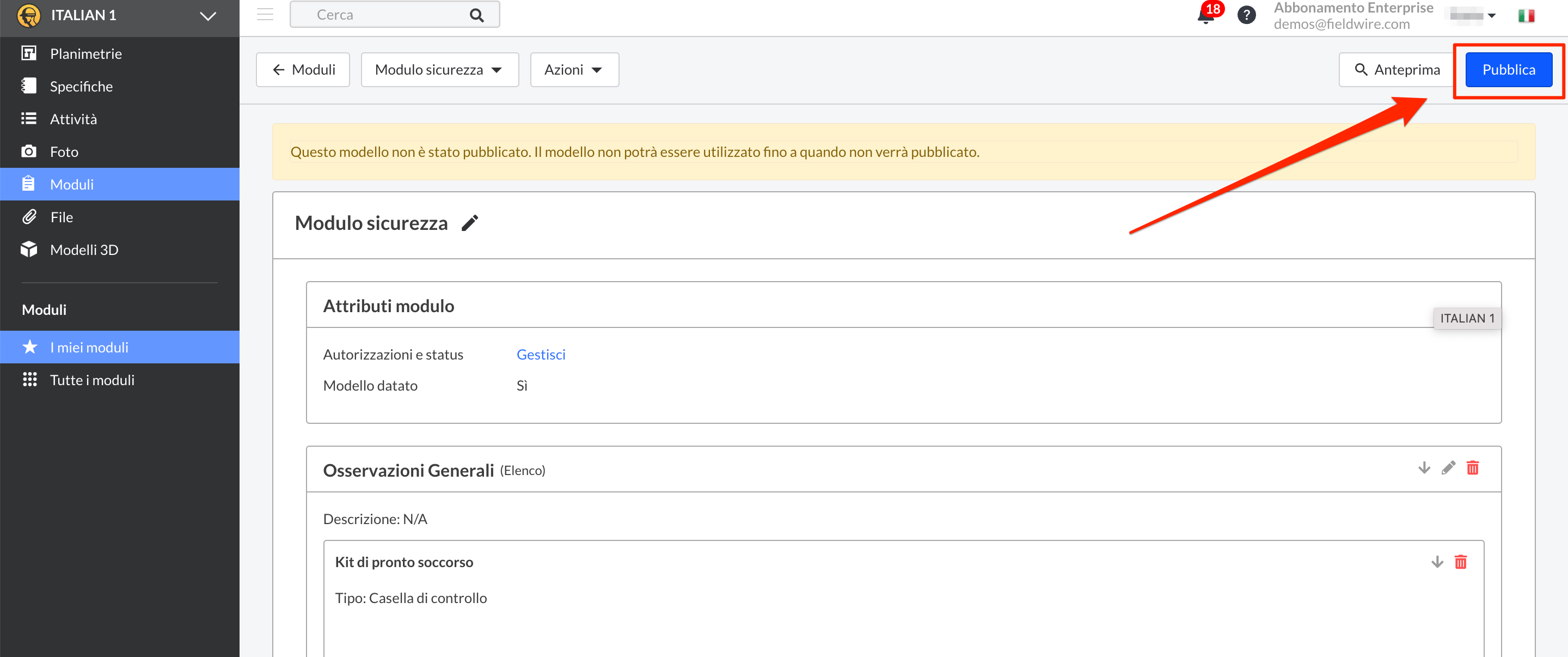This screenshot has height=657, width=1568.
Task: Click the ITALIAN 1 tag label
Action: [1467, 319]
